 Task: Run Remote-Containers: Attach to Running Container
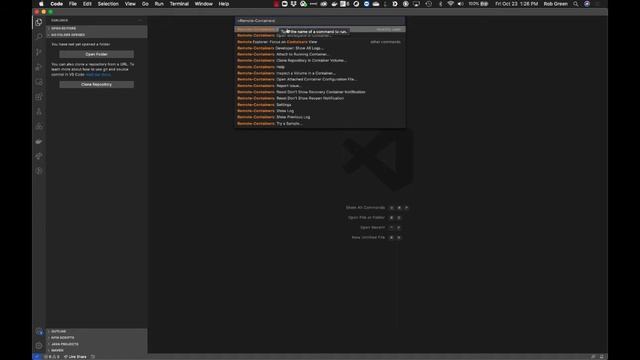320,54
